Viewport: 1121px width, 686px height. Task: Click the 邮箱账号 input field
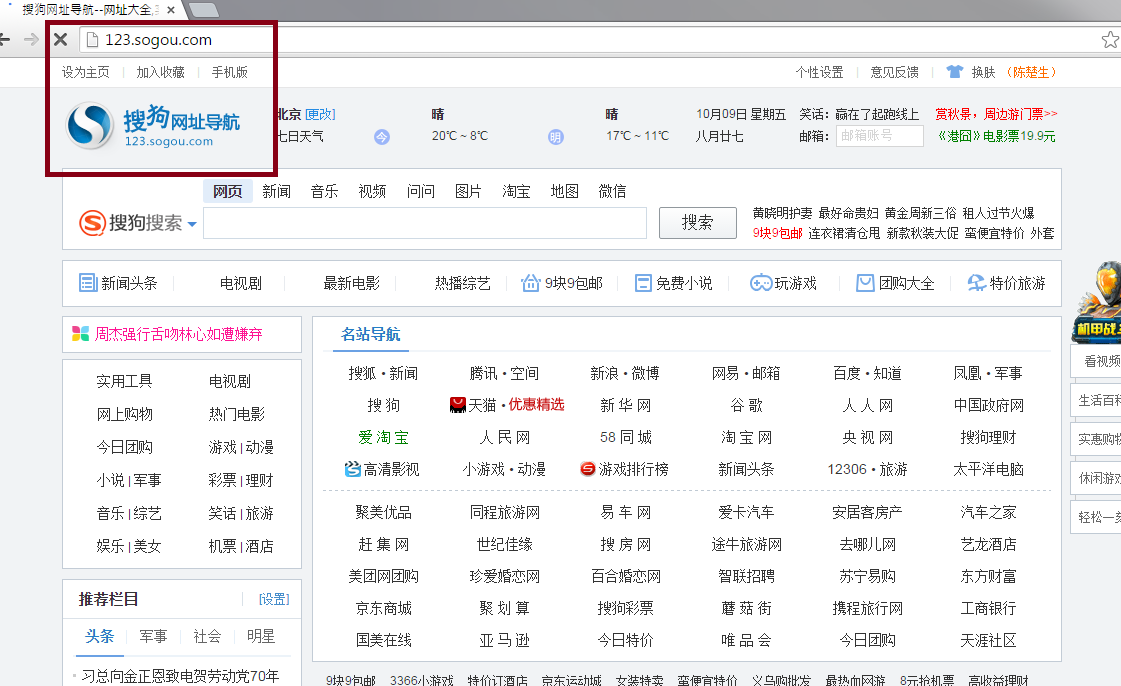879,136
